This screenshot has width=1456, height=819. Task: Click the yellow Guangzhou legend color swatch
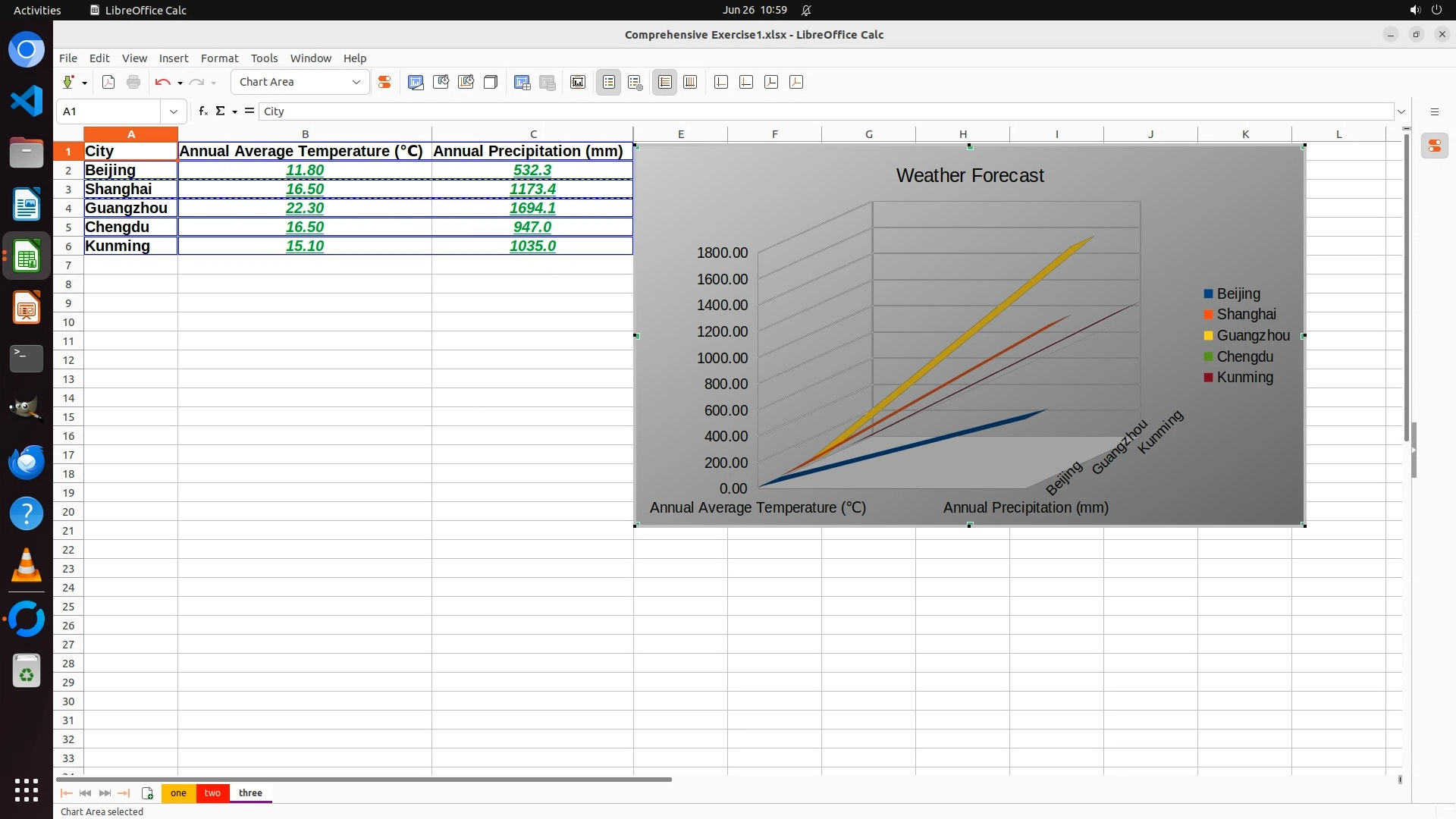click(x=1208, y=336)
